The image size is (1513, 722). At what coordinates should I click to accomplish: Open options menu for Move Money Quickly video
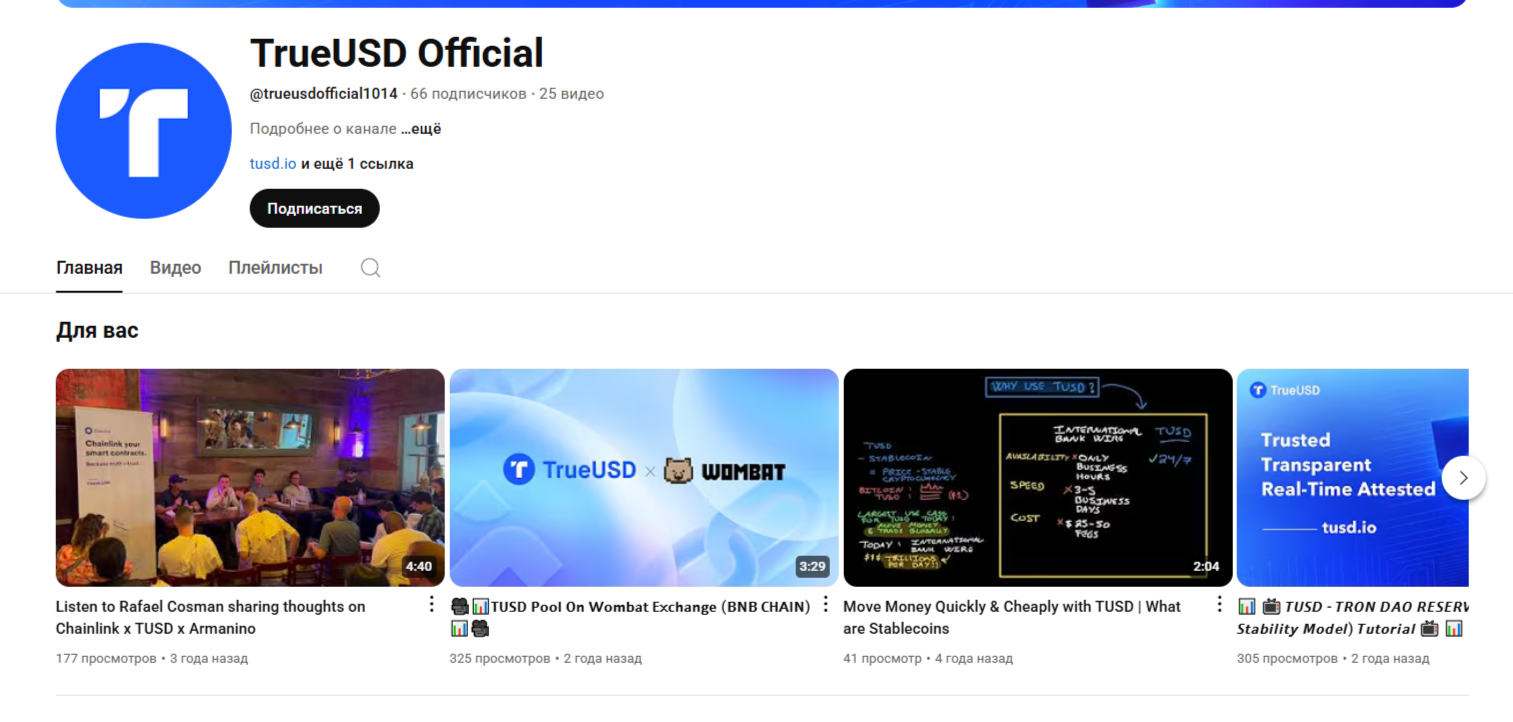1219,605
